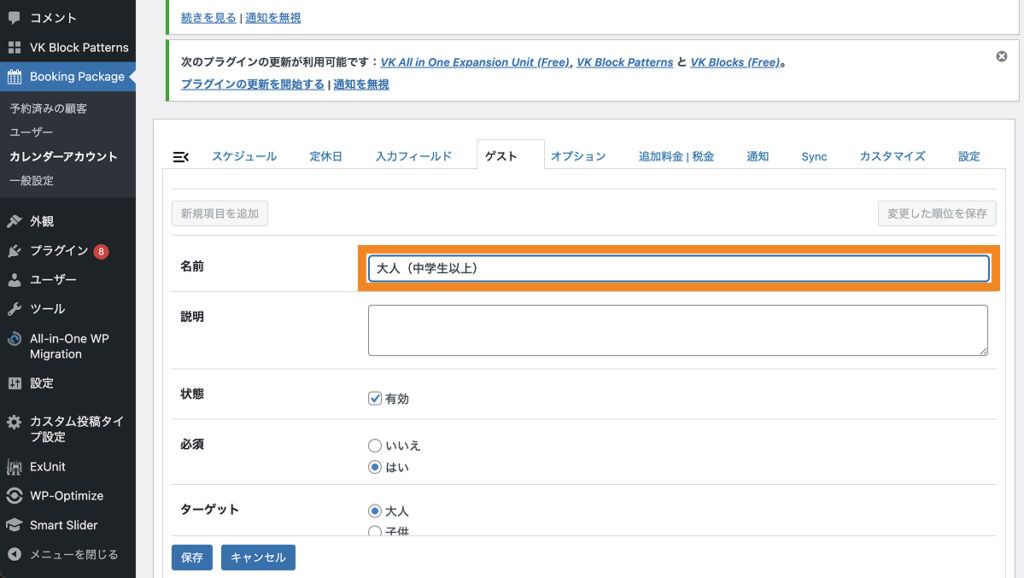Click the VK Block Patterns sidebar icon
This screenshot has height=578, width=1024.
[14, 47]
